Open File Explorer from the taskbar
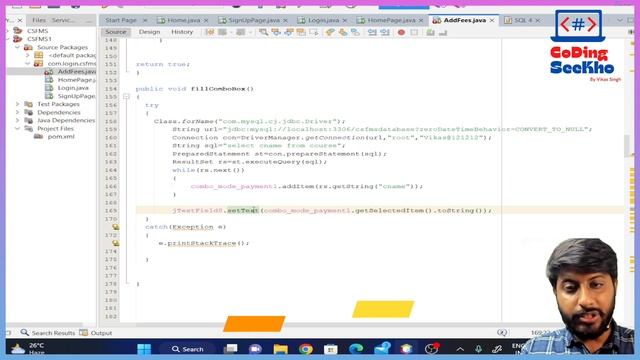This screenshot has height=360, width=640. pyautogui.click(x=280, y=349)
